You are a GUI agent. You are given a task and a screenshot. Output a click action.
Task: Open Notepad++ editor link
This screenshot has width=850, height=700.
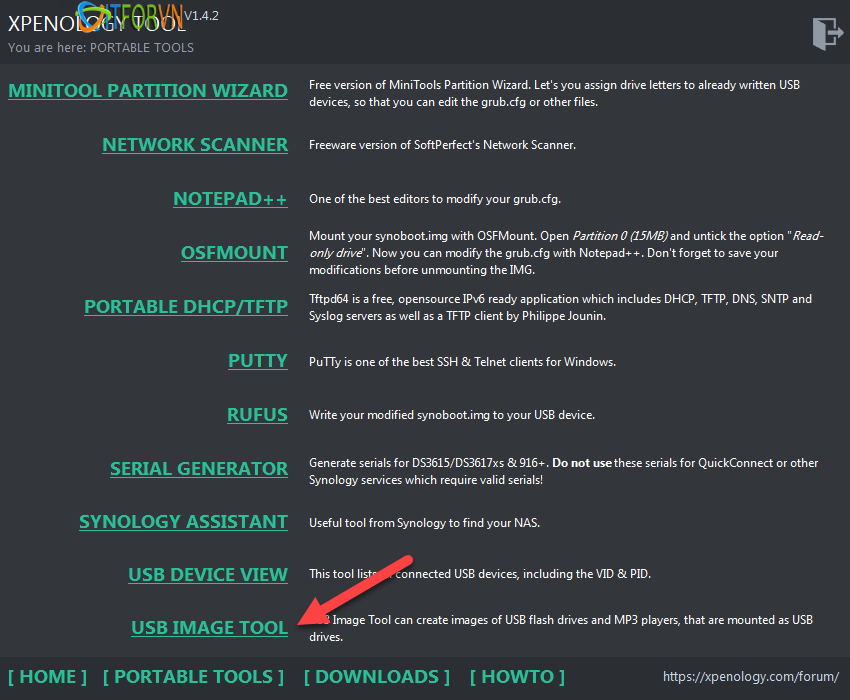[230, 199]
